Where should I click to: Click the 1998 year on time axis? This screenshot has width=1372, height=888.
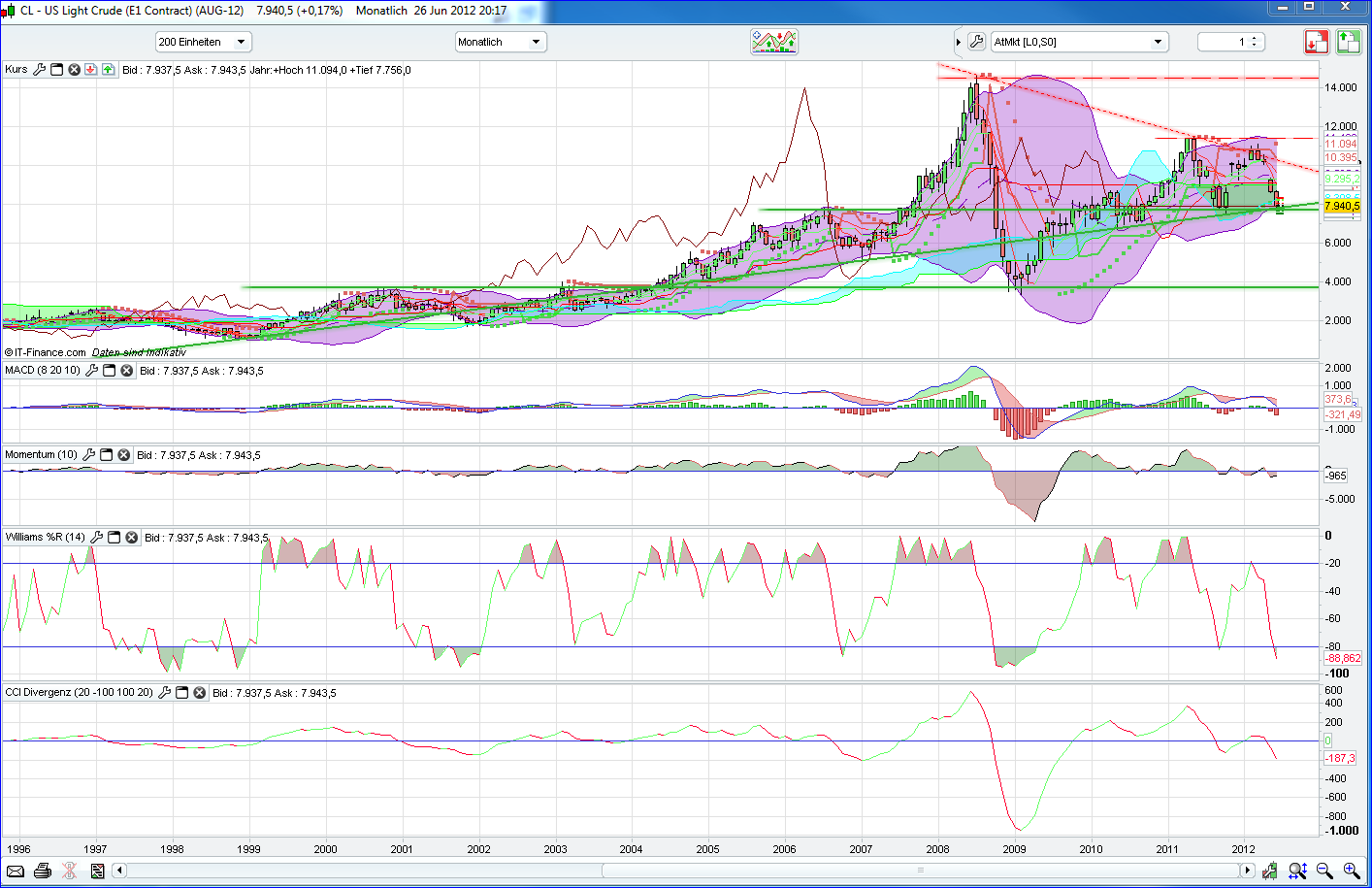point(172,849)
